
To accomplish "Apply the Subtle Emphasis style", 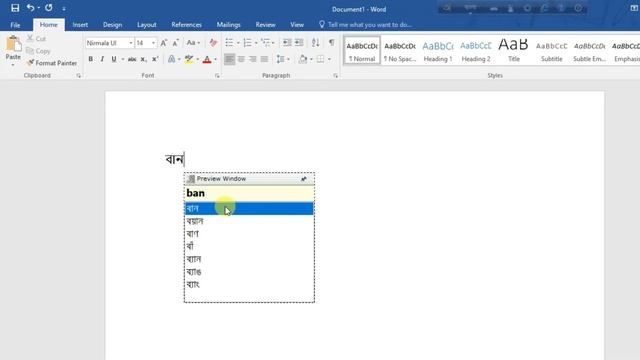I will (589, 50).
